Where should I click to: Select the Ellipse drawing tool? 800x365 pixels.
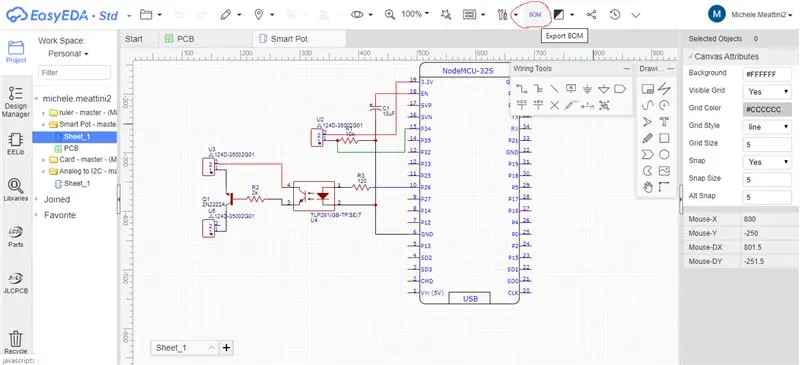coord(664,154)
